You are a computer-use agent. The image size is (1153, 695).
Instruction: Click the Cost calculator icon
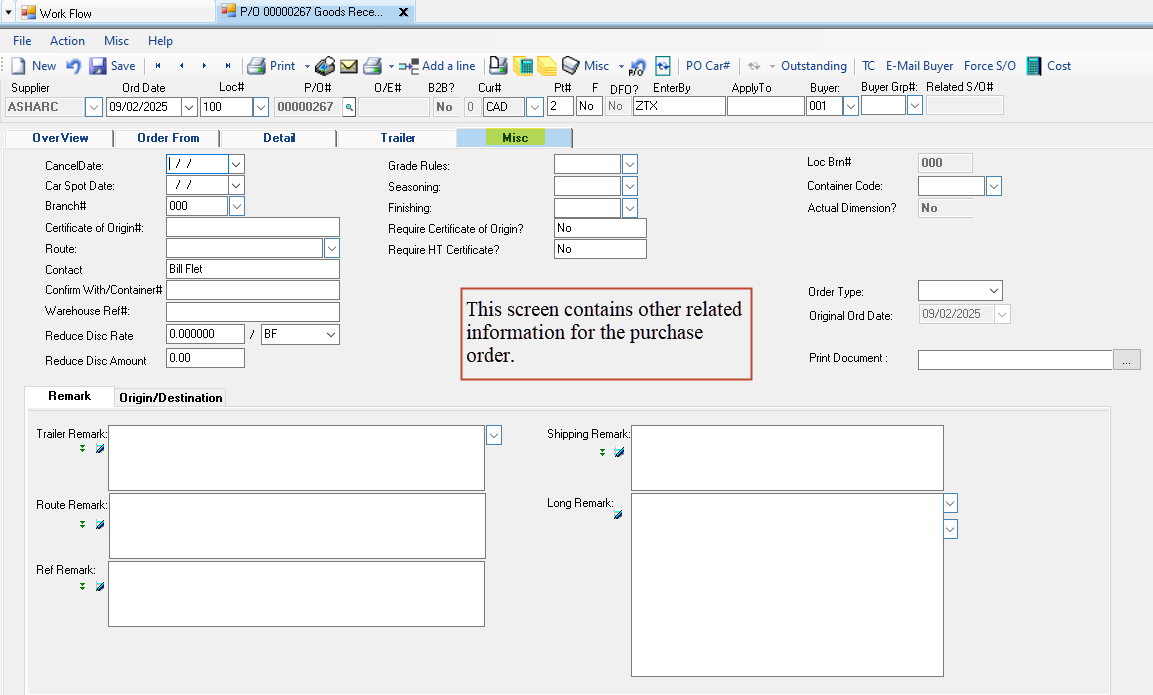[x=1034, y=66]
